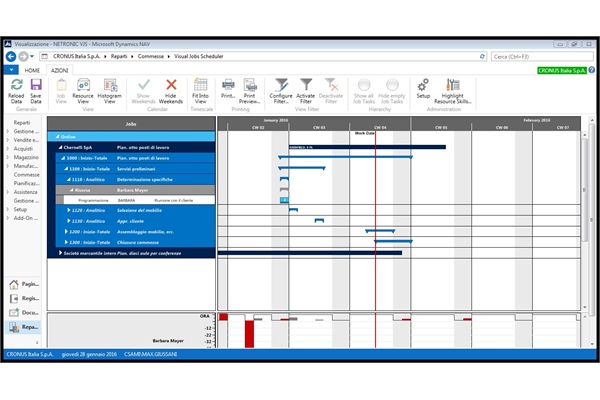Switch to the HOME ribbon tab

pos(32,70)
